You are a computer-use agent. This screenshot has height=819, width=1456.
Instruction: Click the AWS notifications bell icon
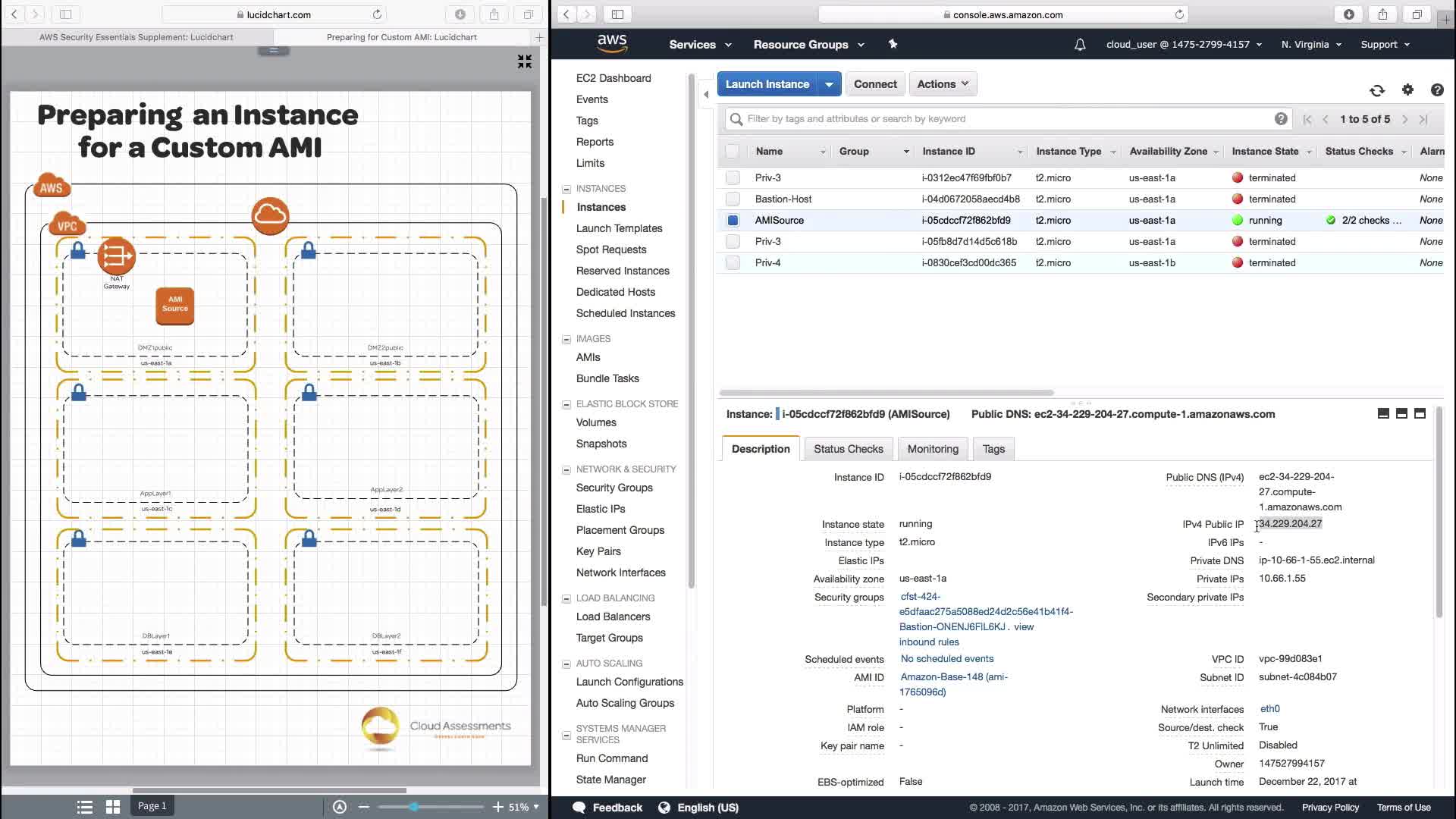[x=1080, y=45]
